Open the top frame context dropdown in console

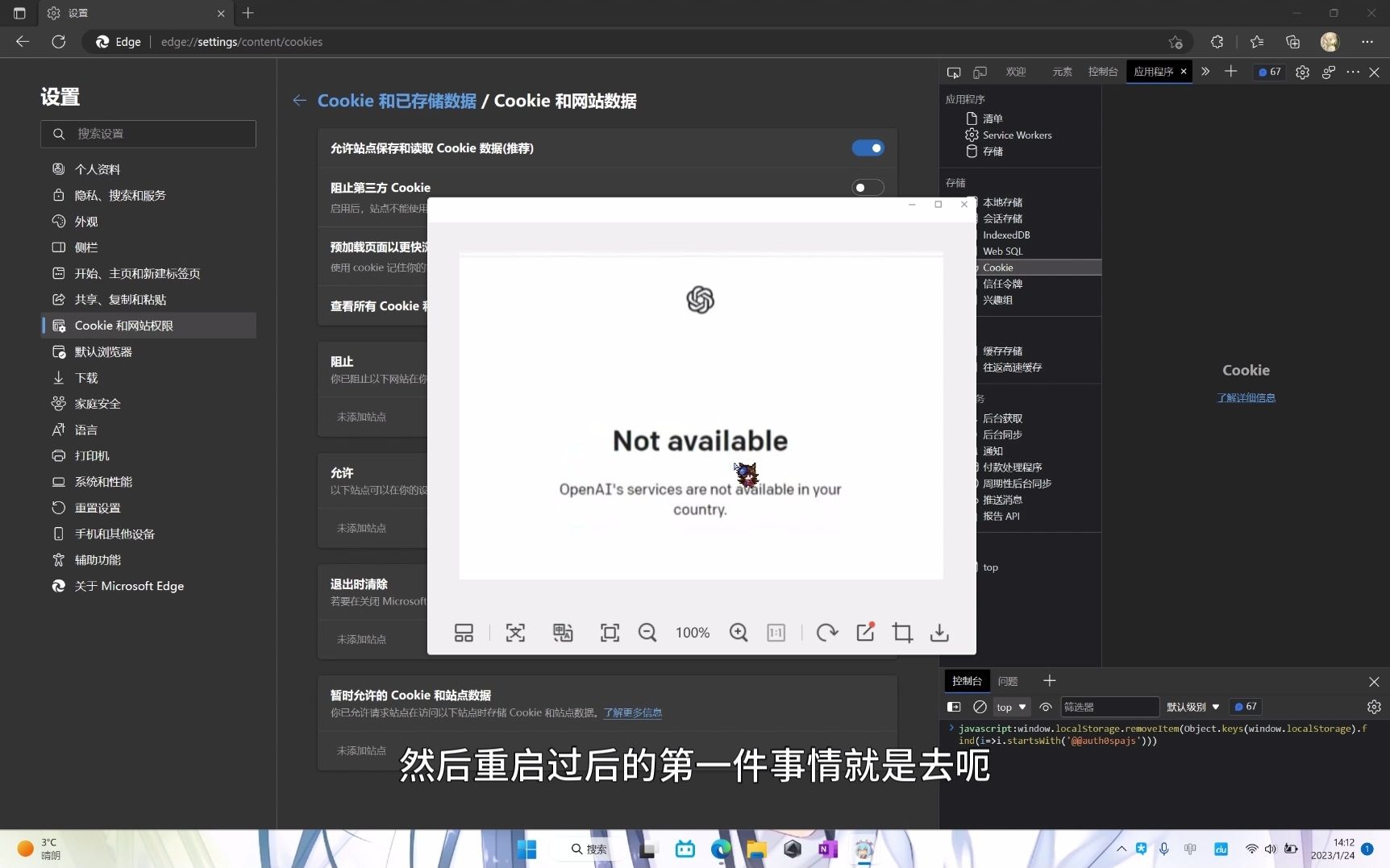coord(1010,707)
